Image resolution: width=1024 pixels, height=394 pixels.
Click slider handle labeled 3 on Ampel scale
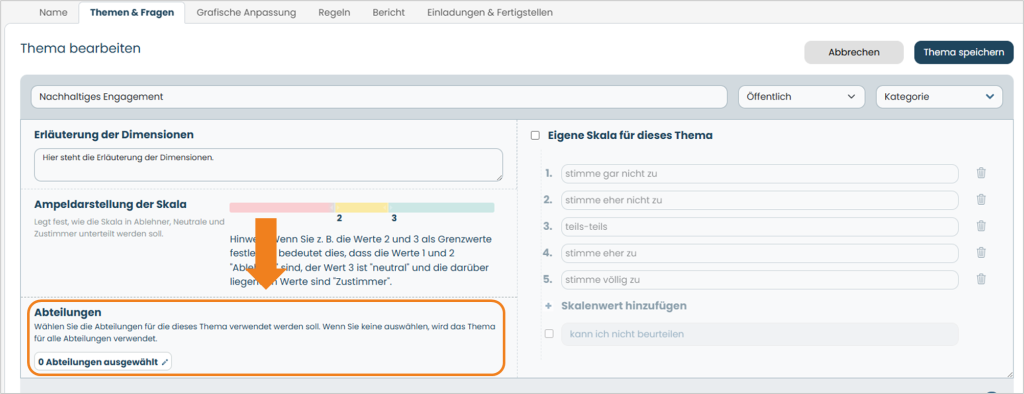coord(390,208)
